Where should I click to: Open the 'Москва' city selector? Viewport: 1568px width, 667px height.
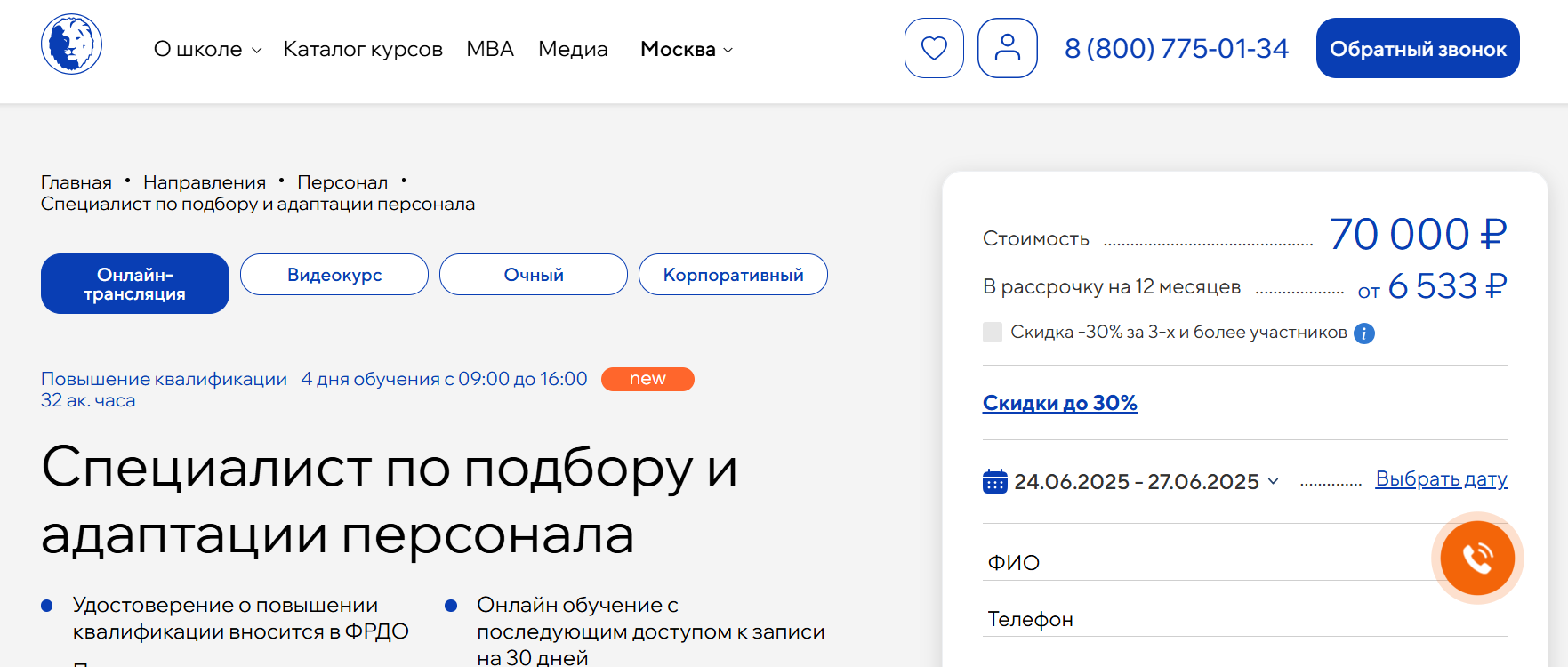[x=686, y=50]
